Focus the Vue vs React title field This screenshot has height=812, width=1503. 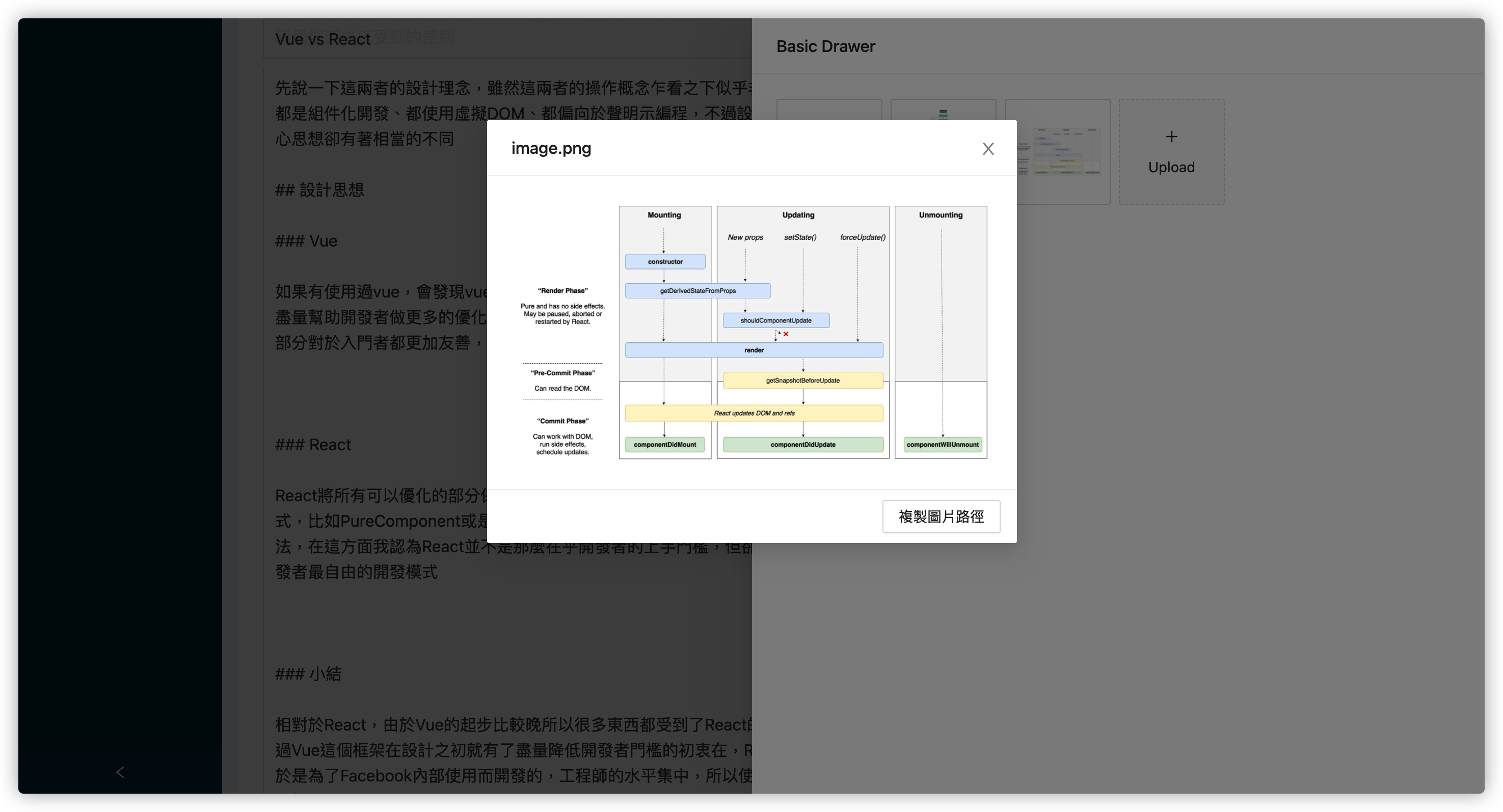[322, 39]
